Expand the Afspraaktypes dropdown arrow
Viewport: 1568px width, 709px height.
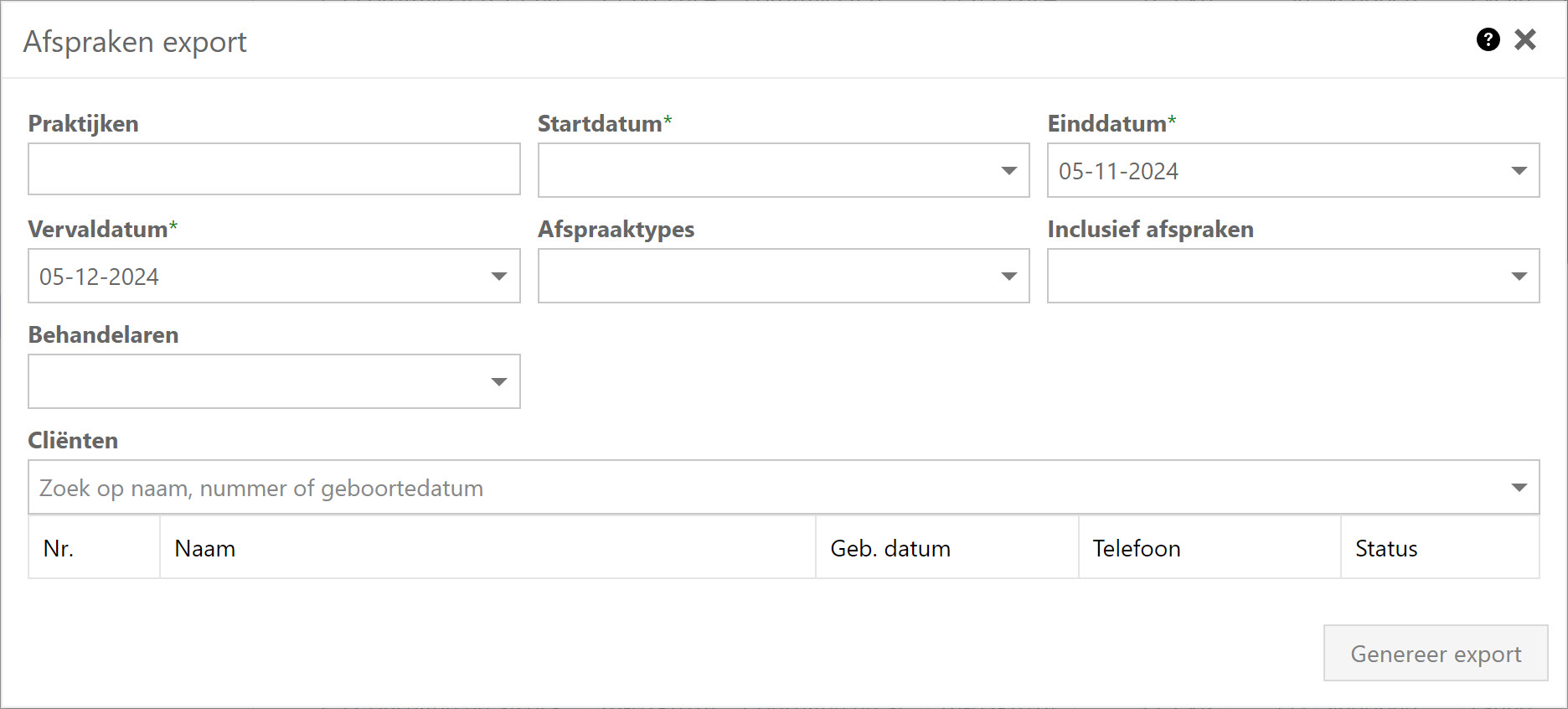point(1009,277)
